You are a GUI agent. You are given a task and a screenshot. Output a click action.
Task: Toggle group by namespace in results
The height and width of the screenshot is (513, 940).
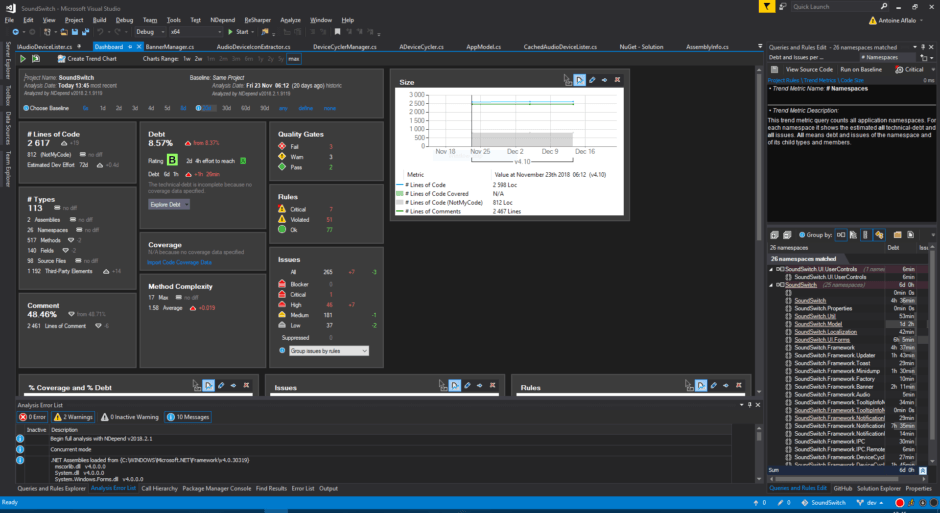[x=865, y=235]
